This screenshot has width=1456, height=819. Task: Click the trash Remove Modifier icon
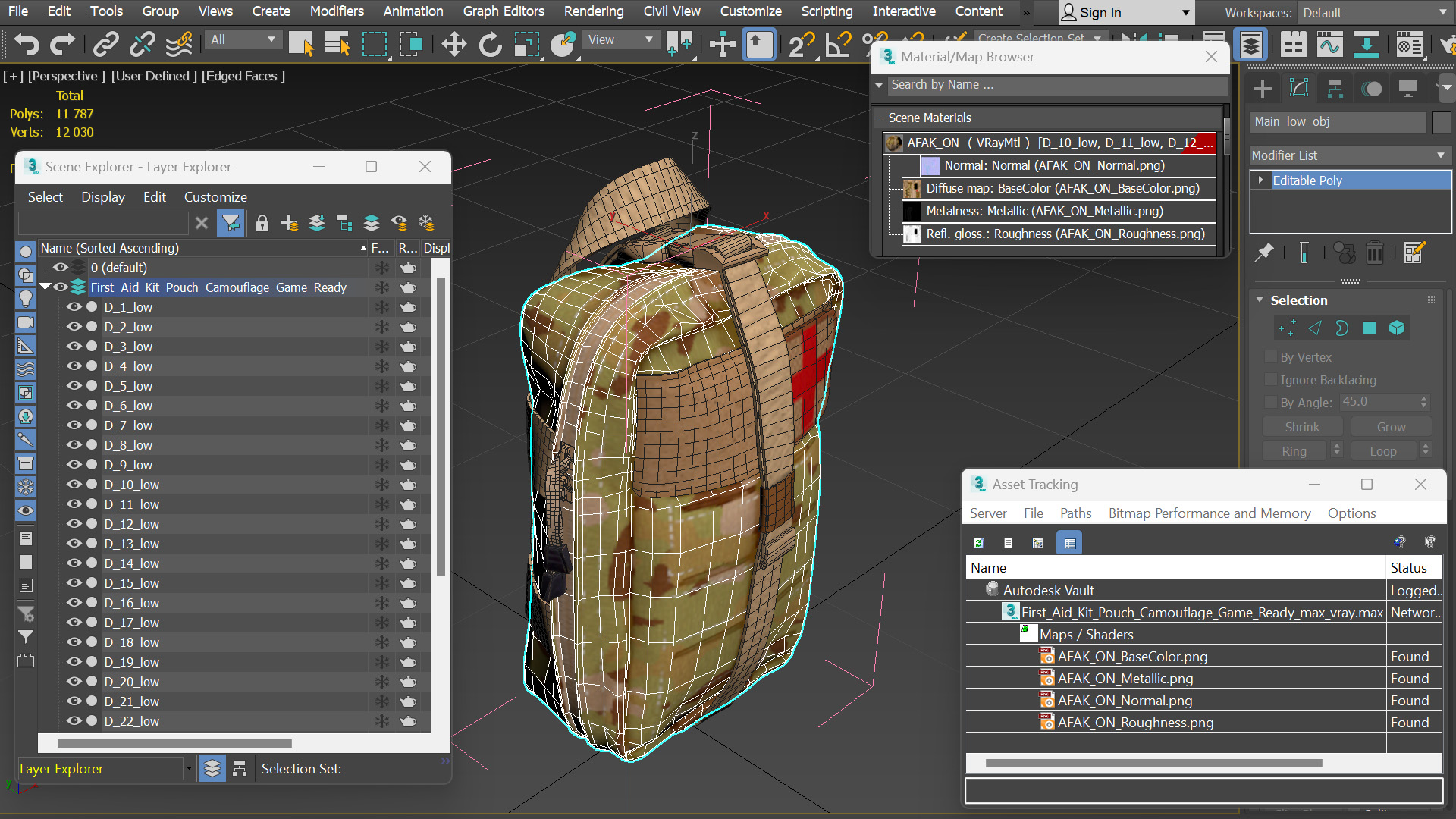coord(1375,253)
